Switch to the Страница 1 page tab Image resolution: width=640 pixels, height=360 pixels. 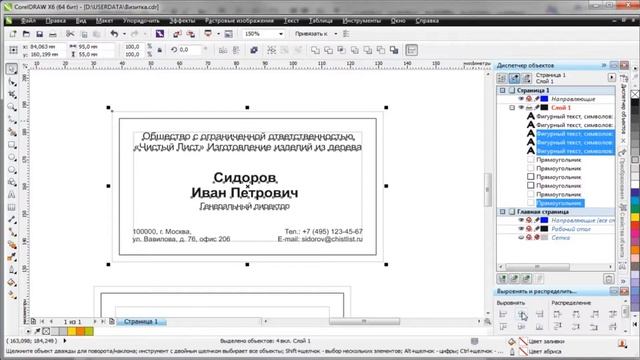pos(141,322)
